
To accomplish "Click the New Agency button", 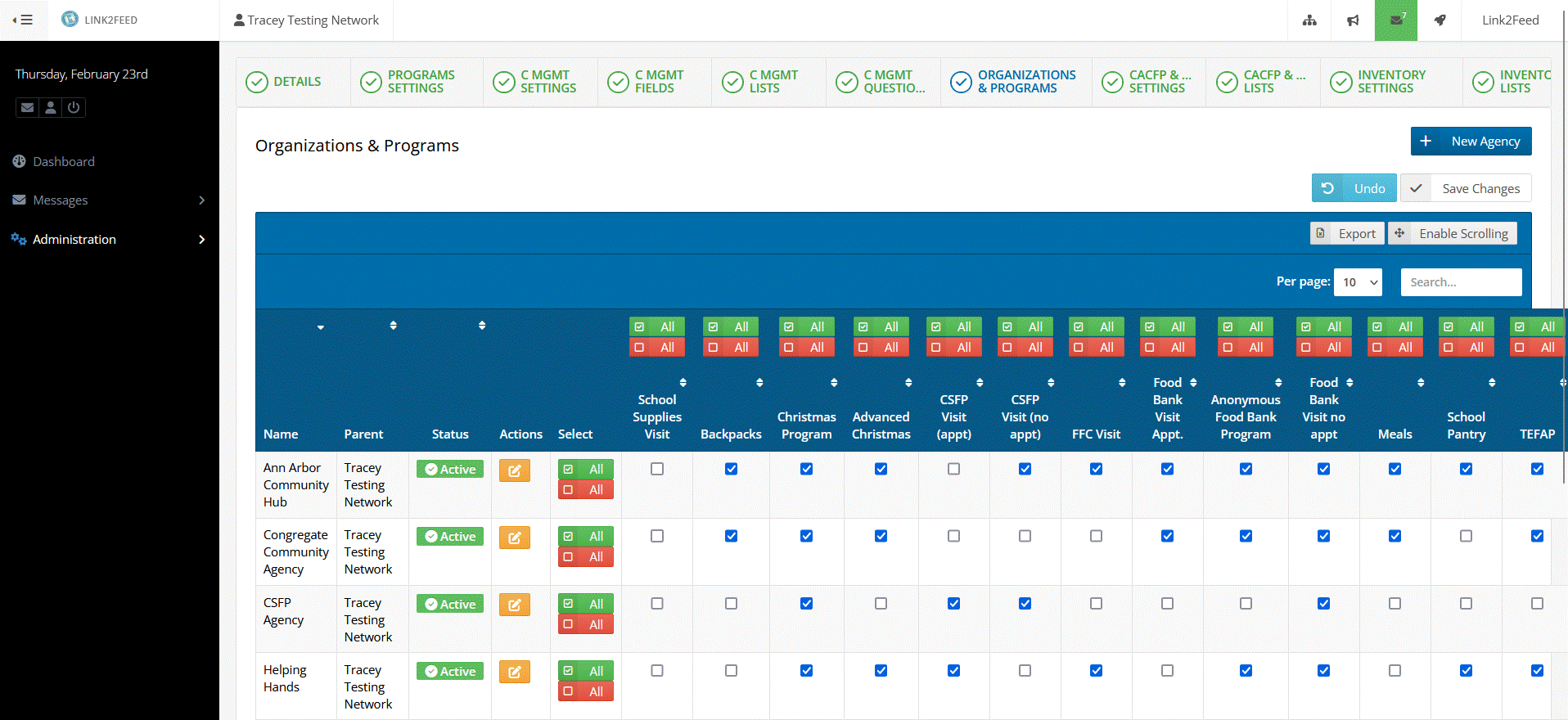I will click(x=1471, y=141).
